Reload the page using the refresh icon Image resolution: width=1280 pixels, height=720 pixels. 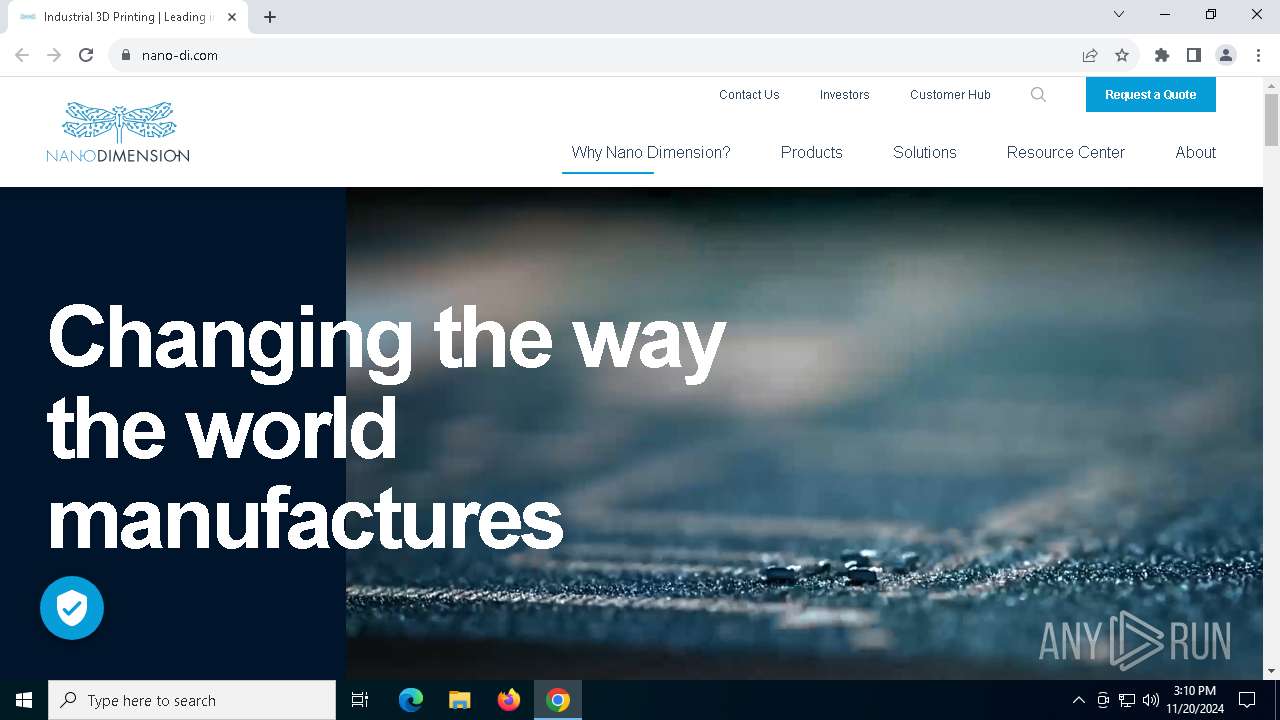click(86, 55)
